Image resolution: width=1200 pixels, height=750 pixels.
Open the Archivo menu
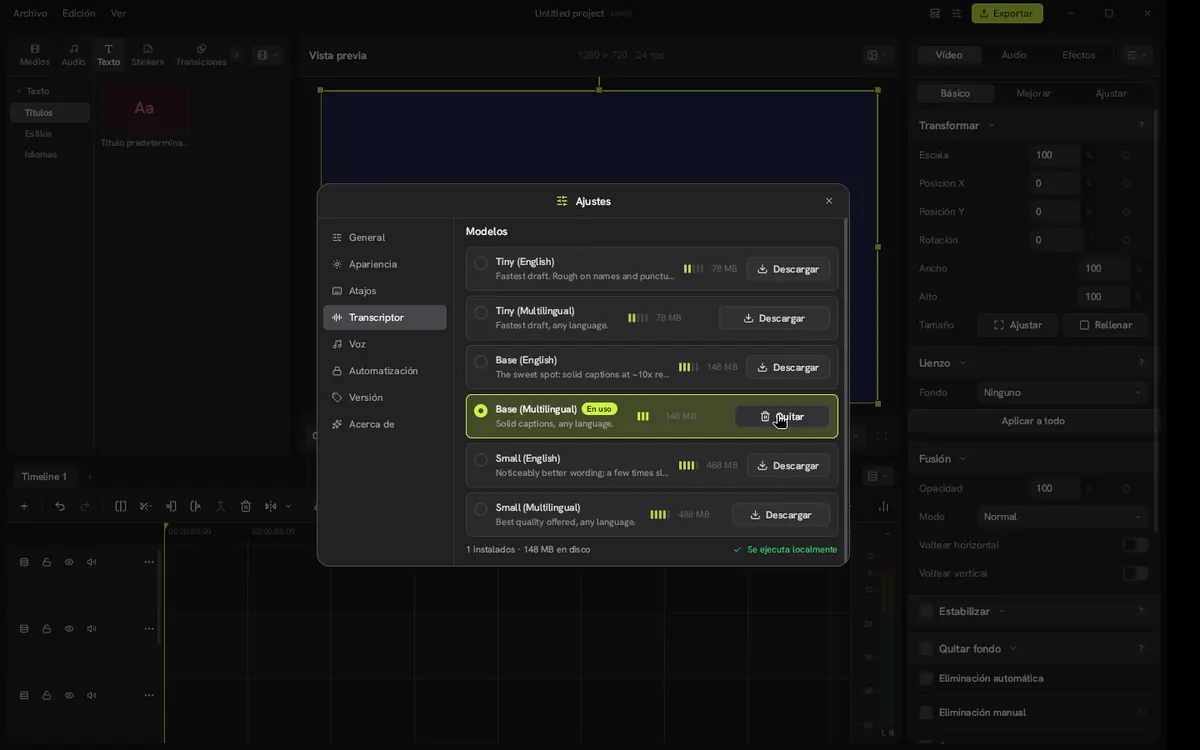30,13
